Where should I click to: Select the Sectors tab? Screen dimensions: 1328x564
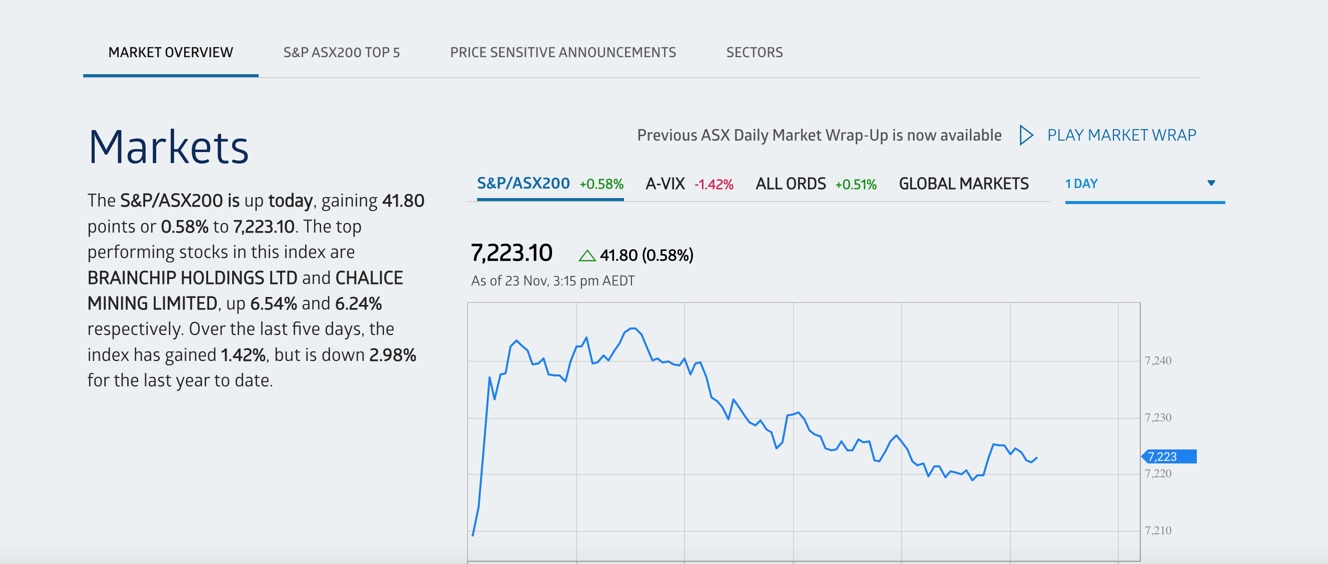(x=754, y=52)
